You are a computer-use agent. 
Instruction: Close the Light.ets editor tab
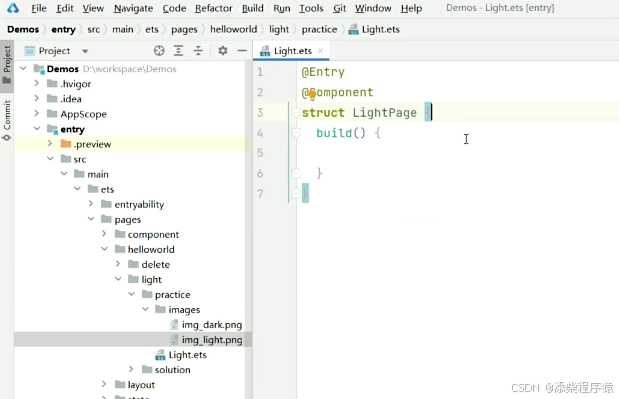pos(321,51)
